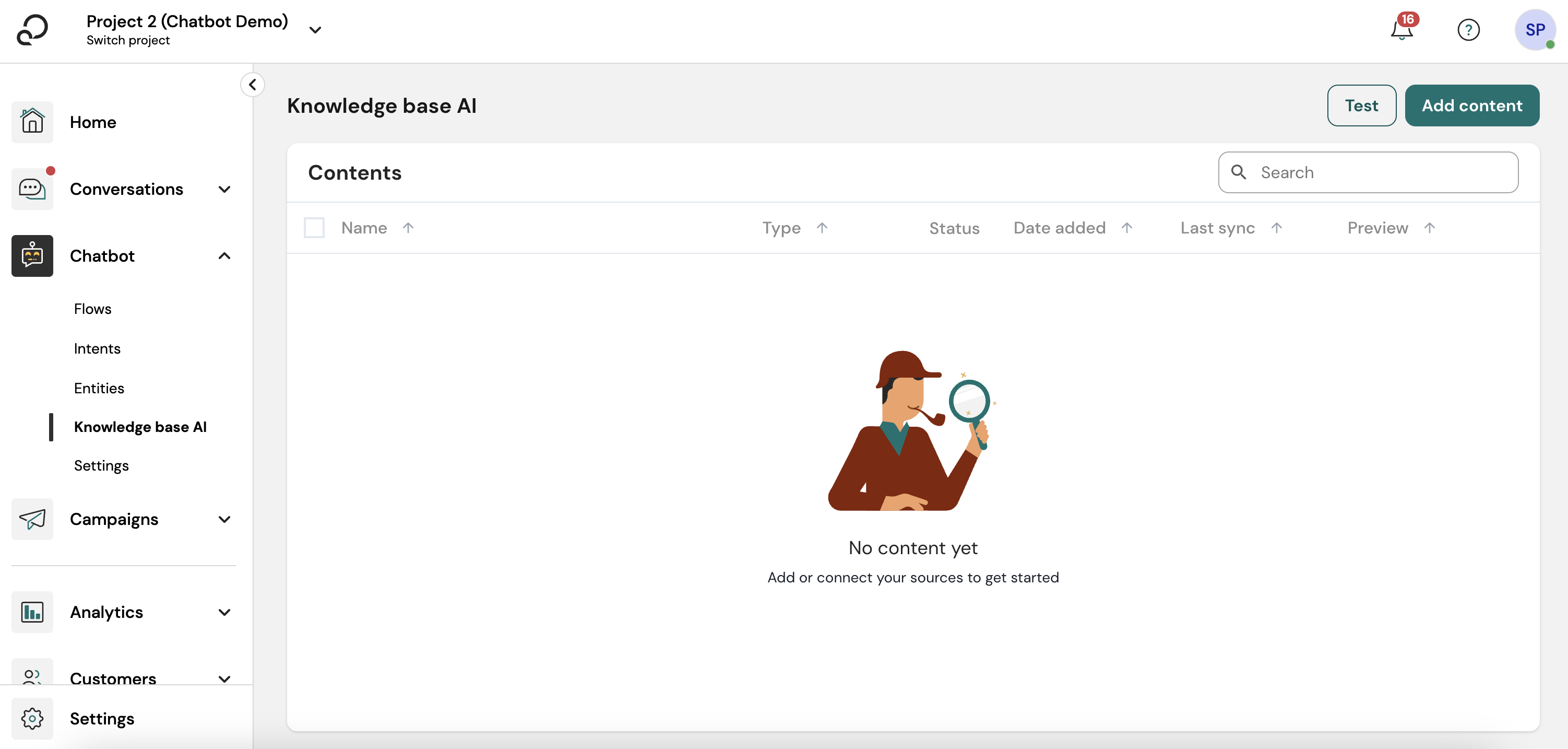1568x749 pixels.
Task: Open notifications via the bell icon
Action: pos(1400,30)
